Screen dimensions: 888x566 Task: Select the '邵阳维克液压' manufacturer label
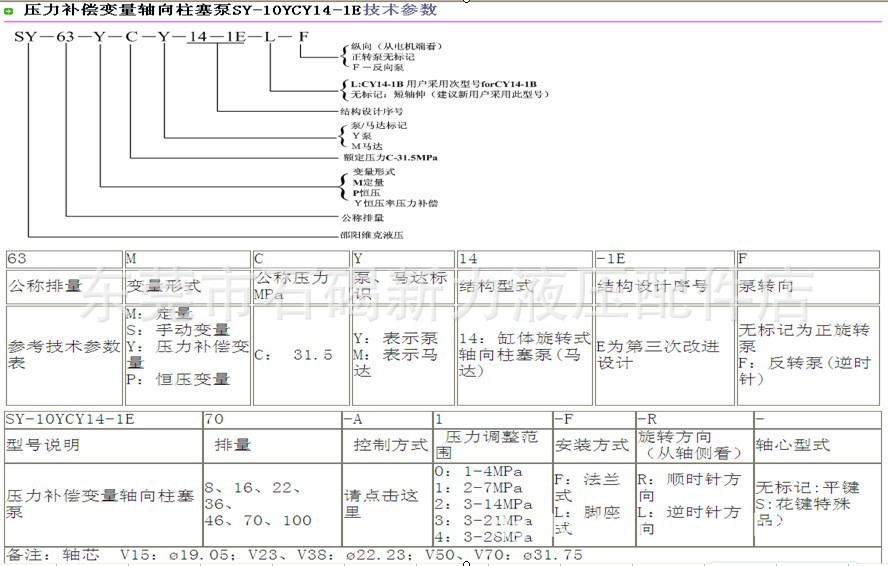pos(372,235)
